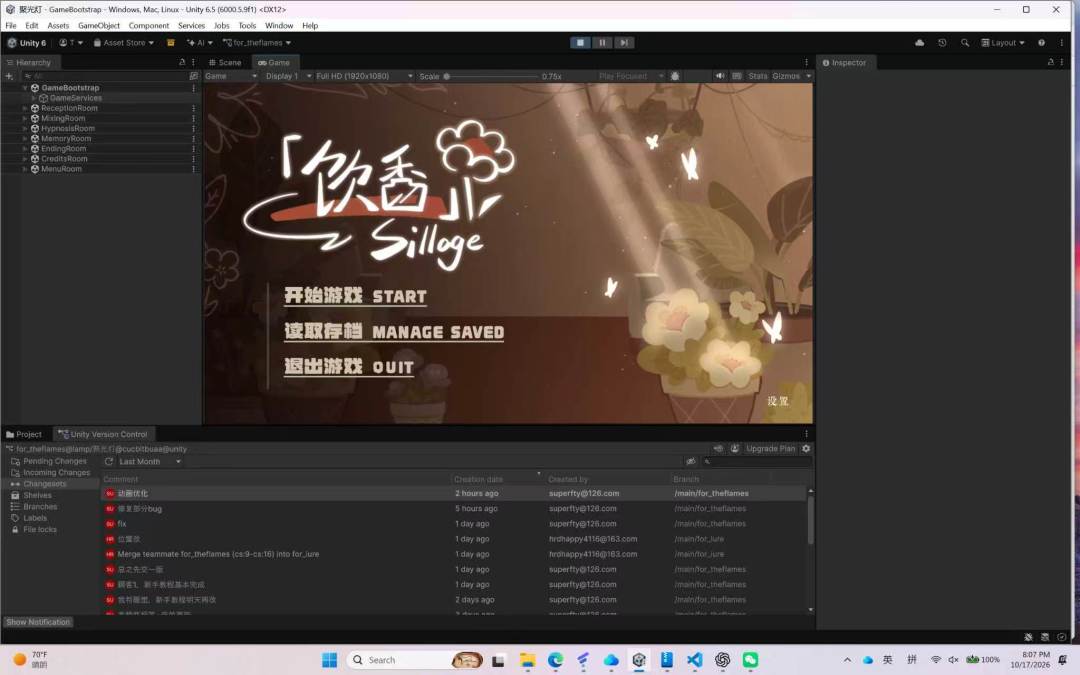
Task: Step forward one frame
Action: pos(623,43)
